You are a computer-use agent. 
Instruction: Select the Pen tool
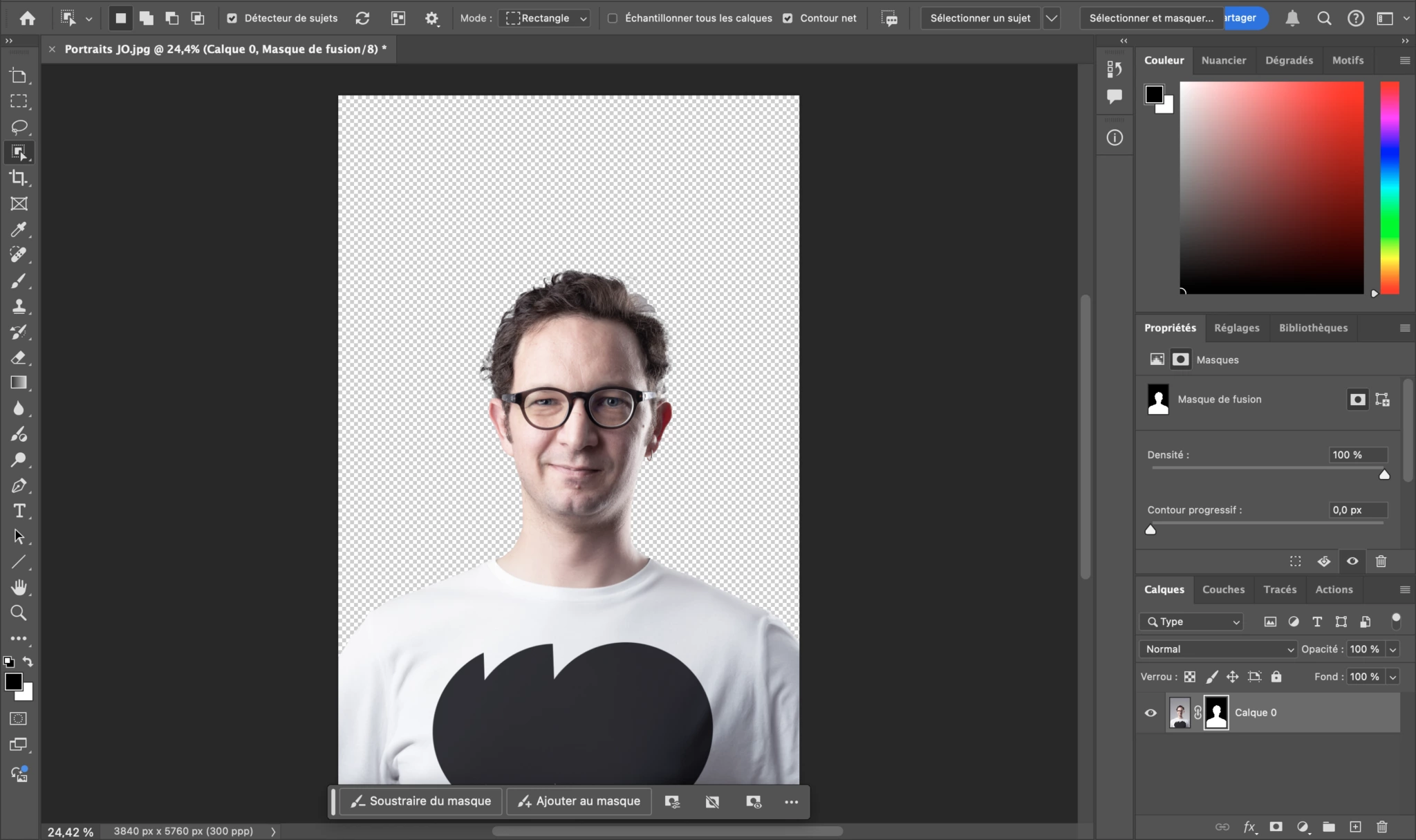[x=19, y=485]
